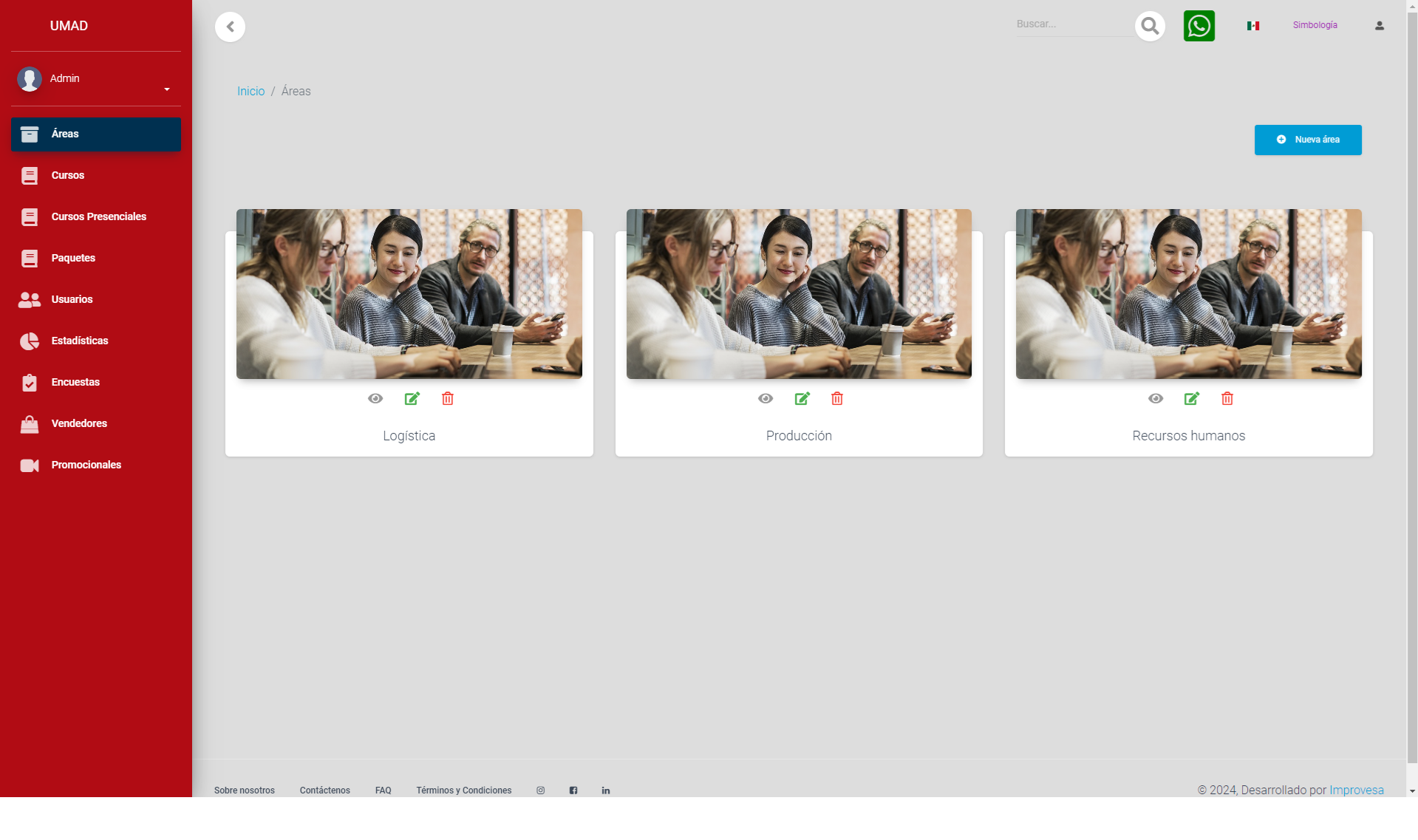The width and height of the screenshot is (1418, 840).
Task: Delete the Recursos humanos area
Action: tap(1227, 399)
